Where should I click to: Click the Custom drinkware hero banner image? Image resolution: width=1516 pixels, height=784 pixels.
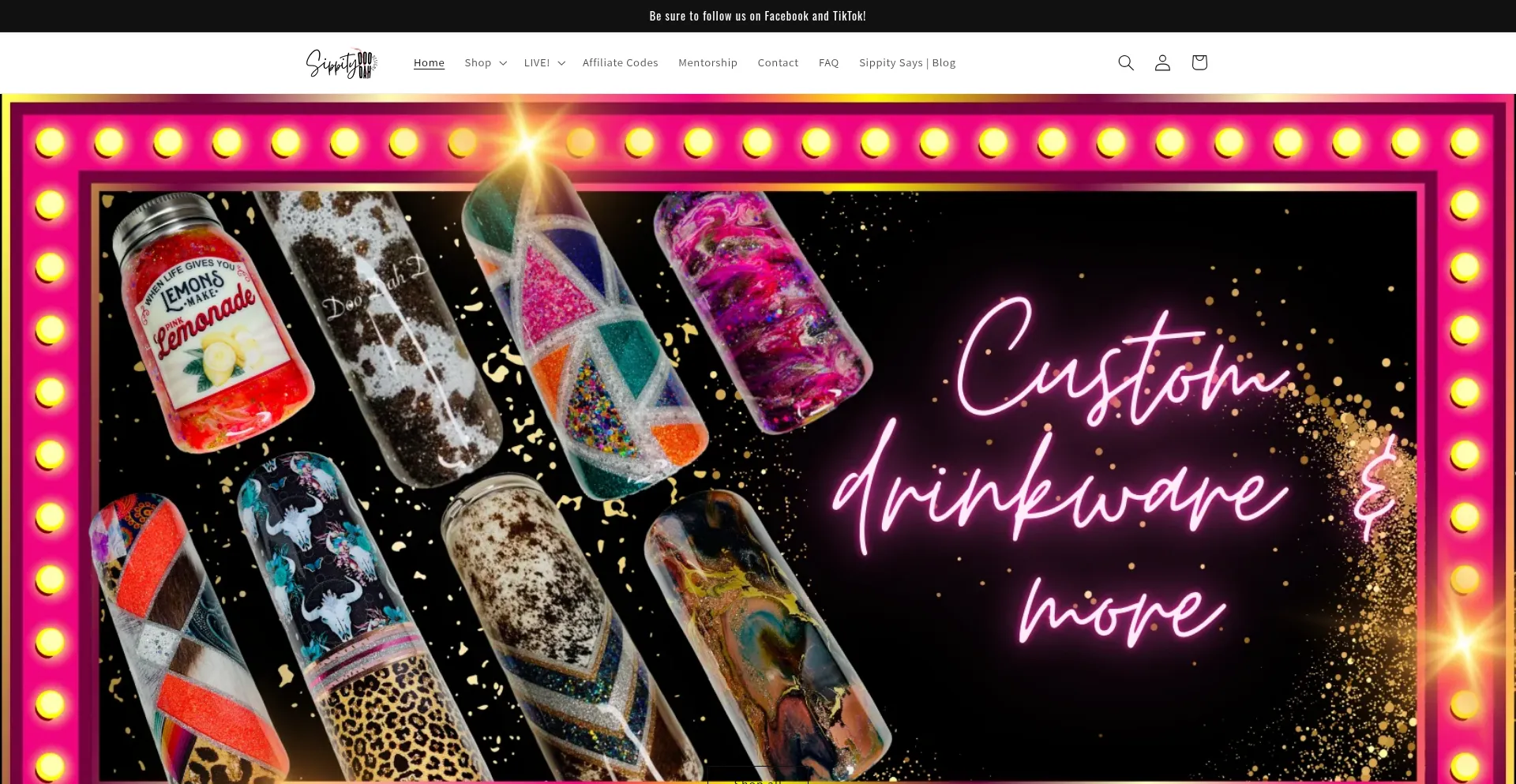point(758,439)
